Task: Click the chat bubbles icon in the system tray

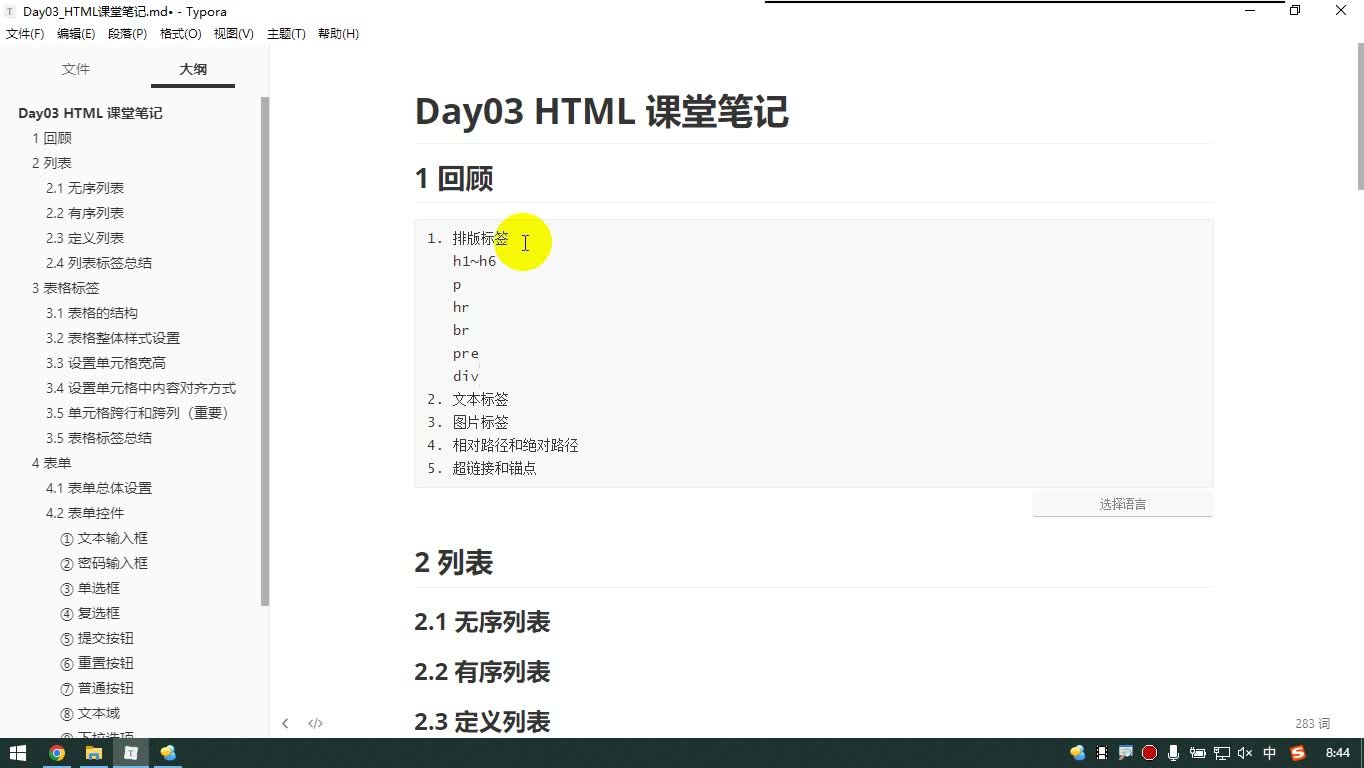Action: [1077, 753]
